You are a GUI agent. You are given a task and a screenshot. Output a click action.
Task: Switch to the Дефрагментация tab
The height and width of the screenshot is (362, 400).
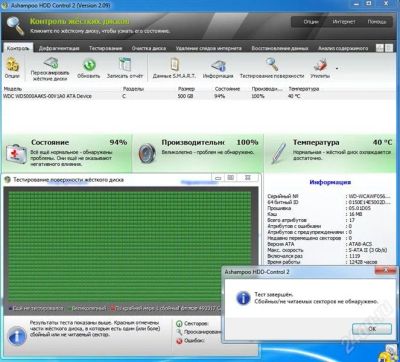click(59, 48)
